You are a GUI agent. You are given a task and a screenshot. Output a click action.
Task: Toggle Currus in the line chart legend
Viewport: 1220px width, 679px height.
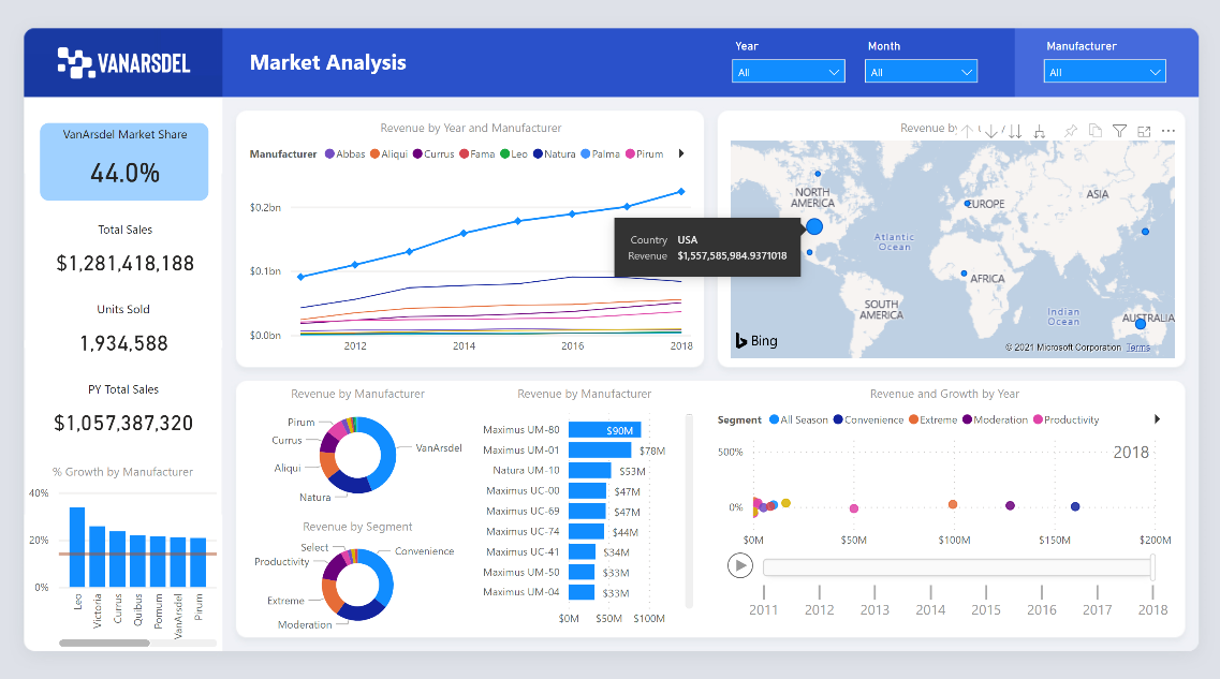pyautogui.click(x=433, y=154)
